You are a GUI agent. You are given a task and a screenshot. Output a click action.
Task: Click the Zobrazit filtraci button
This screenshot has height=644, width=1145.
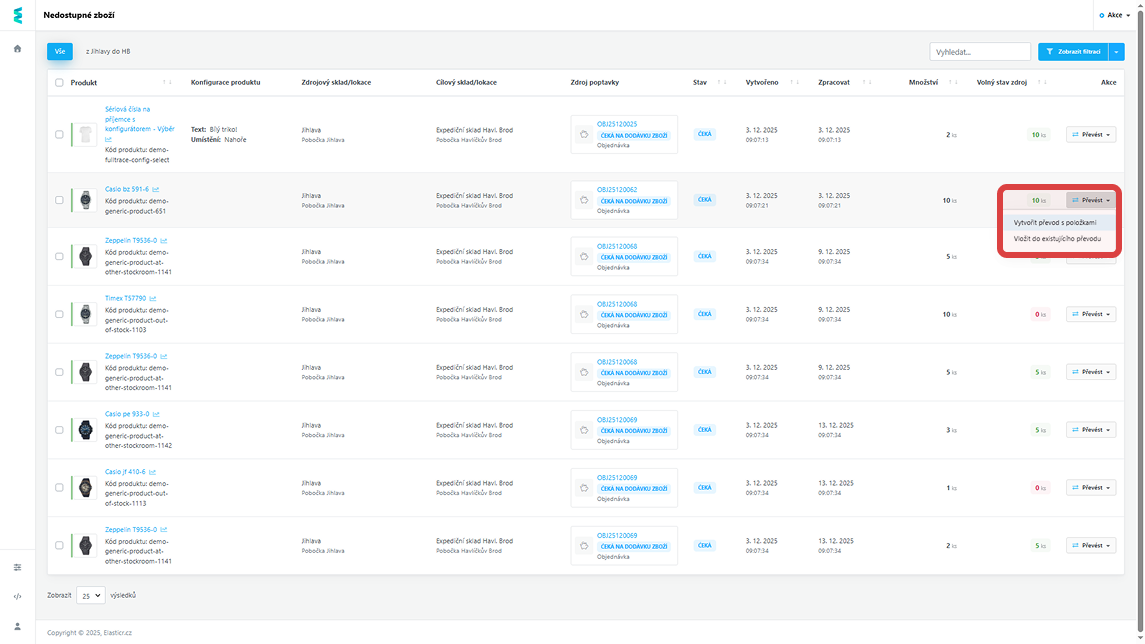pyautogui.click(x=1073, y=51)
